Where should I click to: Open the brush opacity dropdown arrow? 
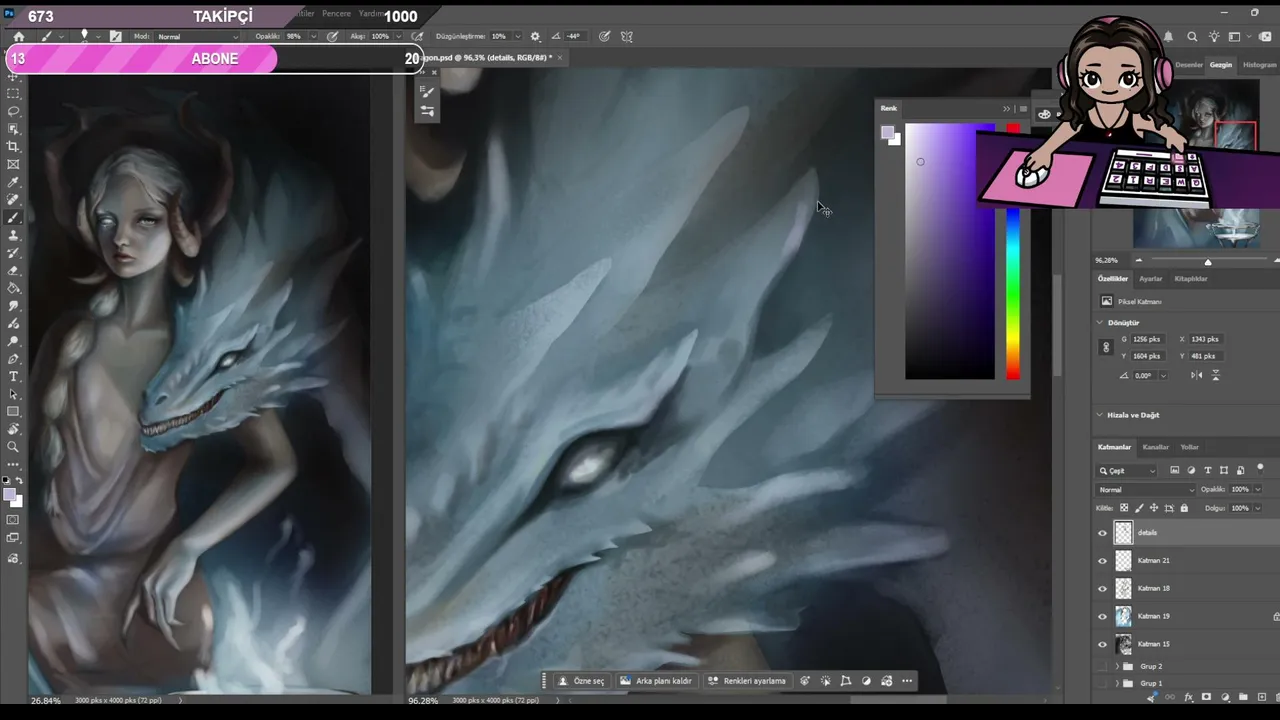[313, 37]
